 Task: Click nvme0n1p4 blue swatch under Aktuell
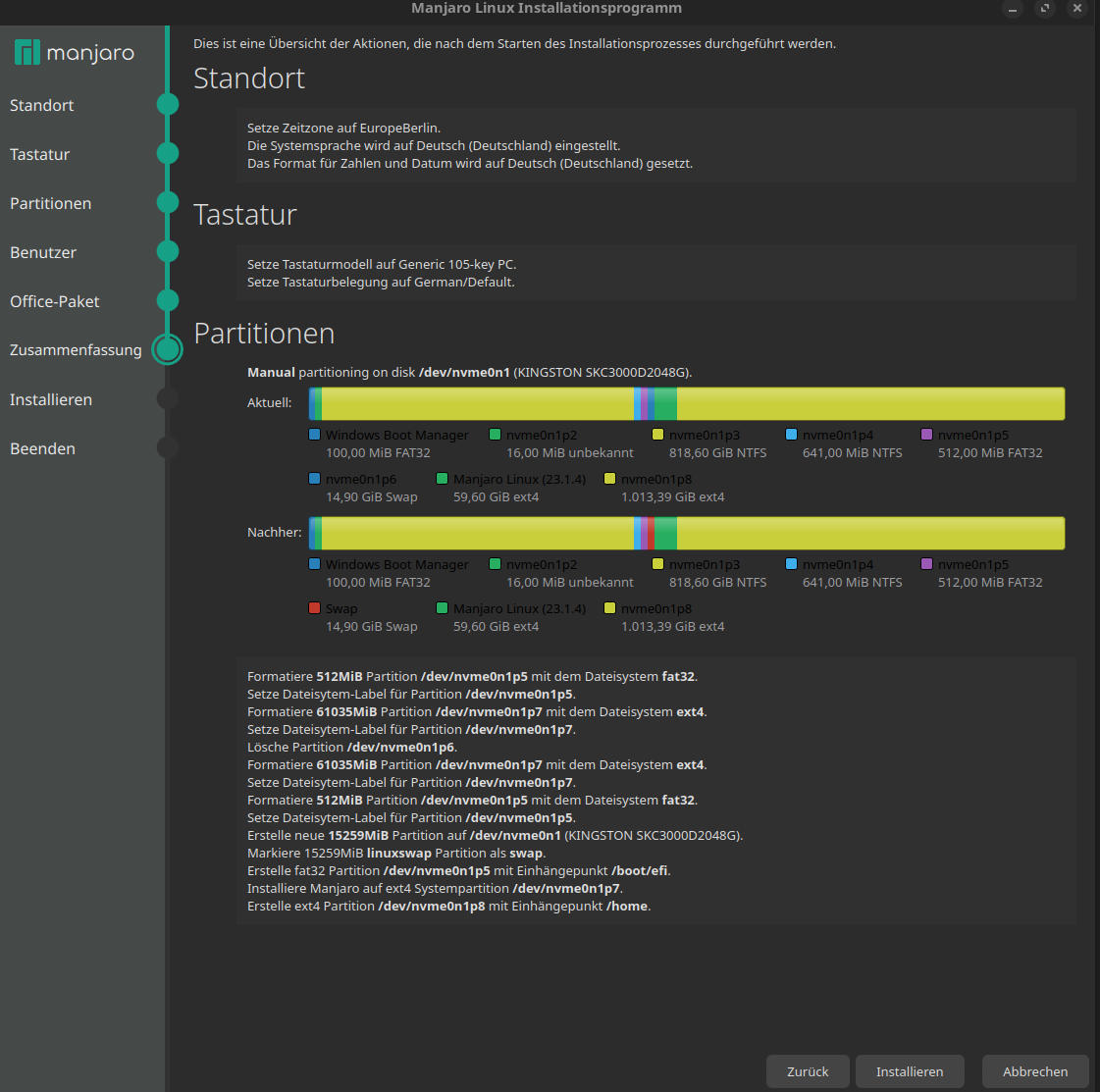click(x=791, y=434)
